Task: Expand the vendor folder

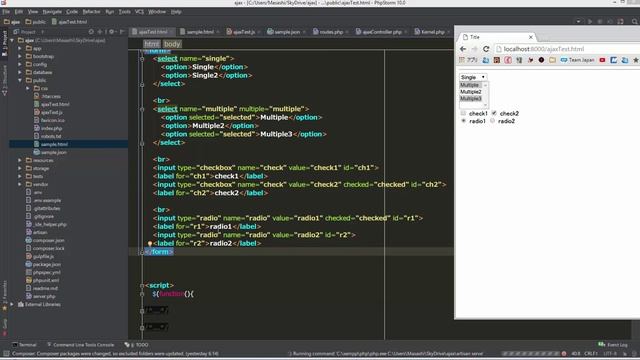Action: [20, 184]
